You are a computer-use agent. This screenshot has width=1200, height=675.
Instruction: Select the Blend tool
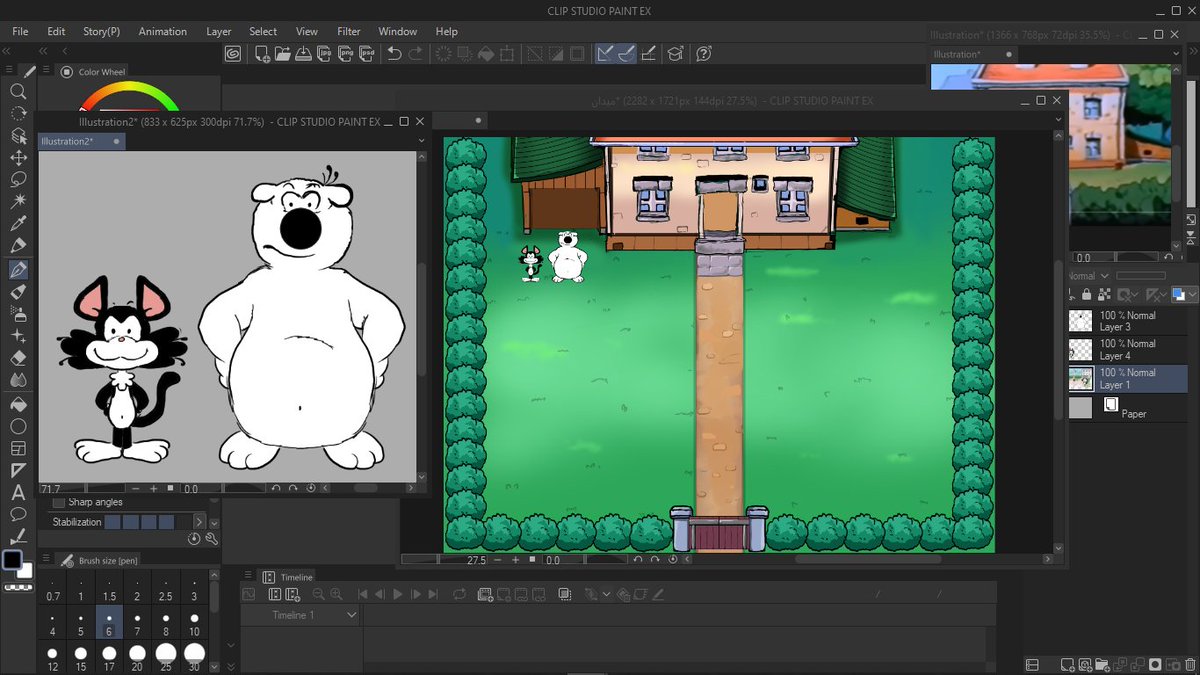tap(18, 380)
